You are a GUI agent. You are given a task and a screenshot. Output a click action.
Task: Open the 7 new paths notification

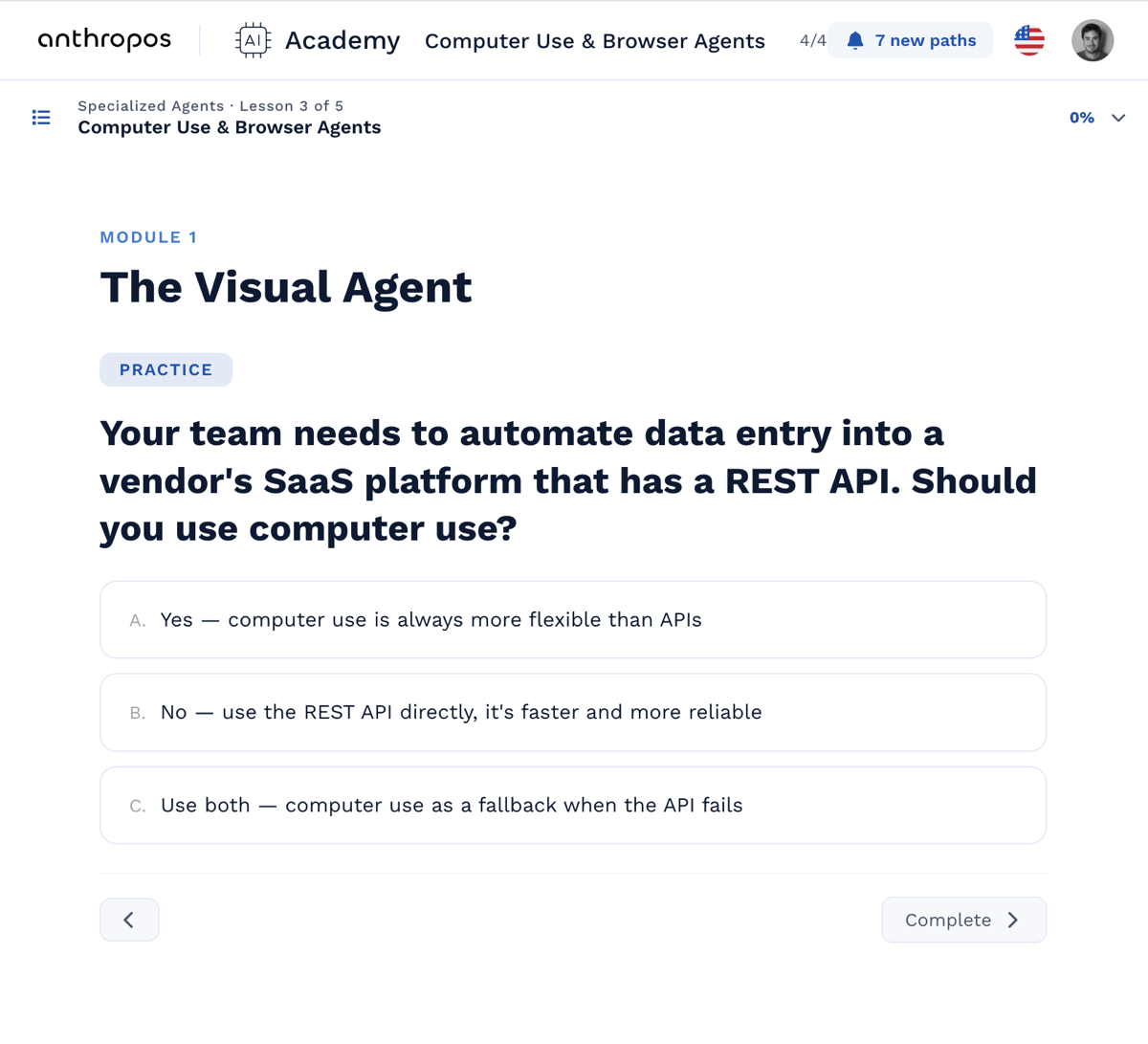(x=910, y=40)
